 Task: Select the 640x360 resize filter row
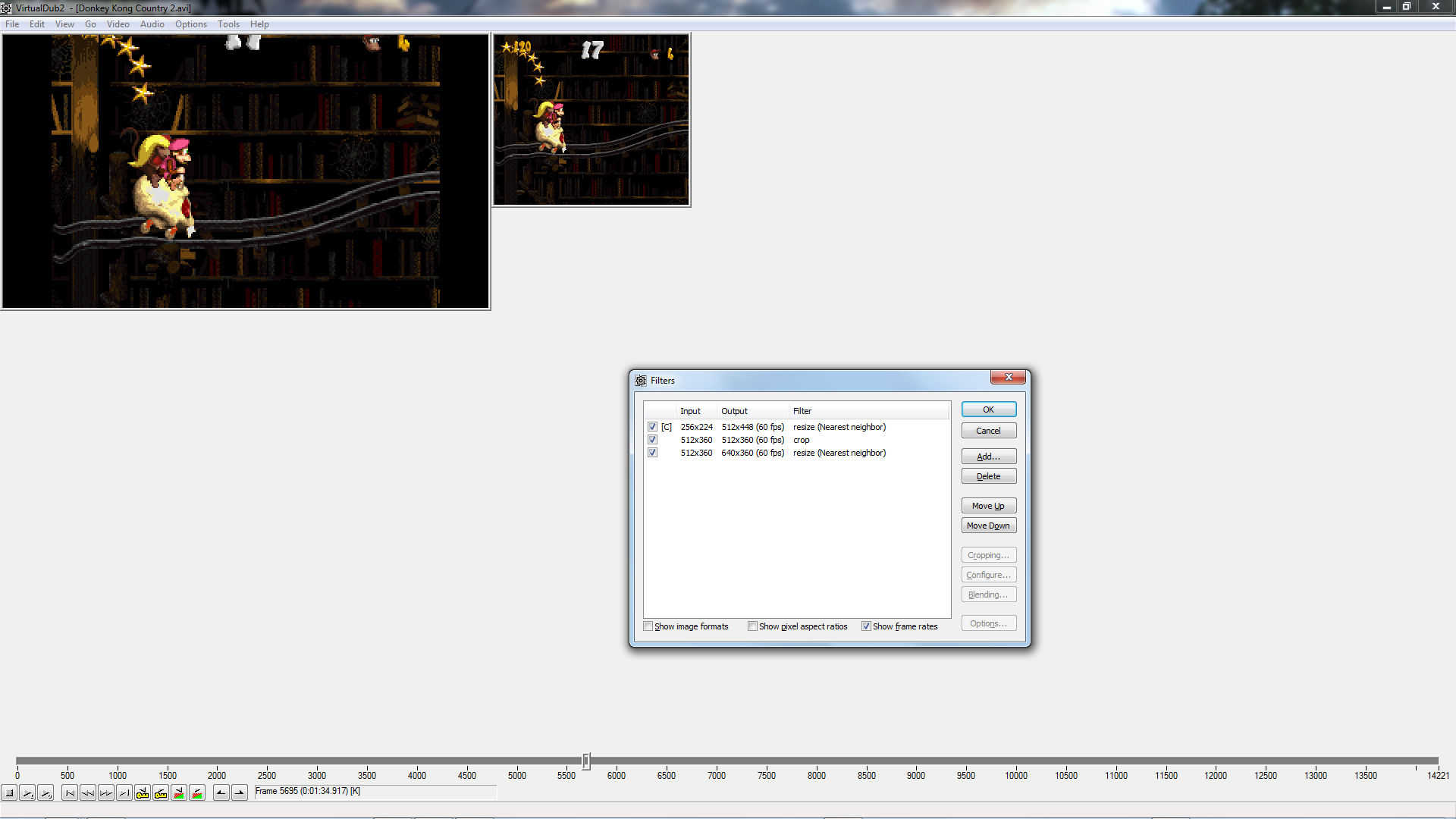796,453
